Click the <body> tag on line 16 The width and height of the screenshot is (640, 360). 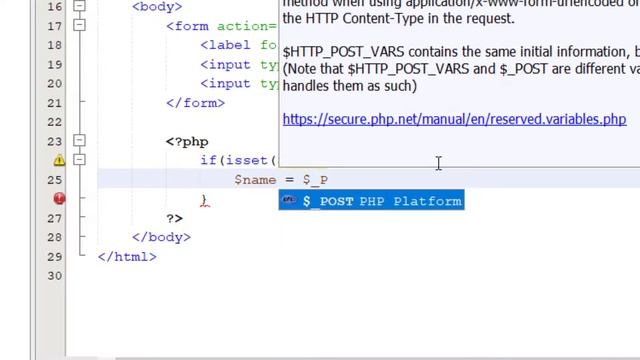(x=157, y=7)
